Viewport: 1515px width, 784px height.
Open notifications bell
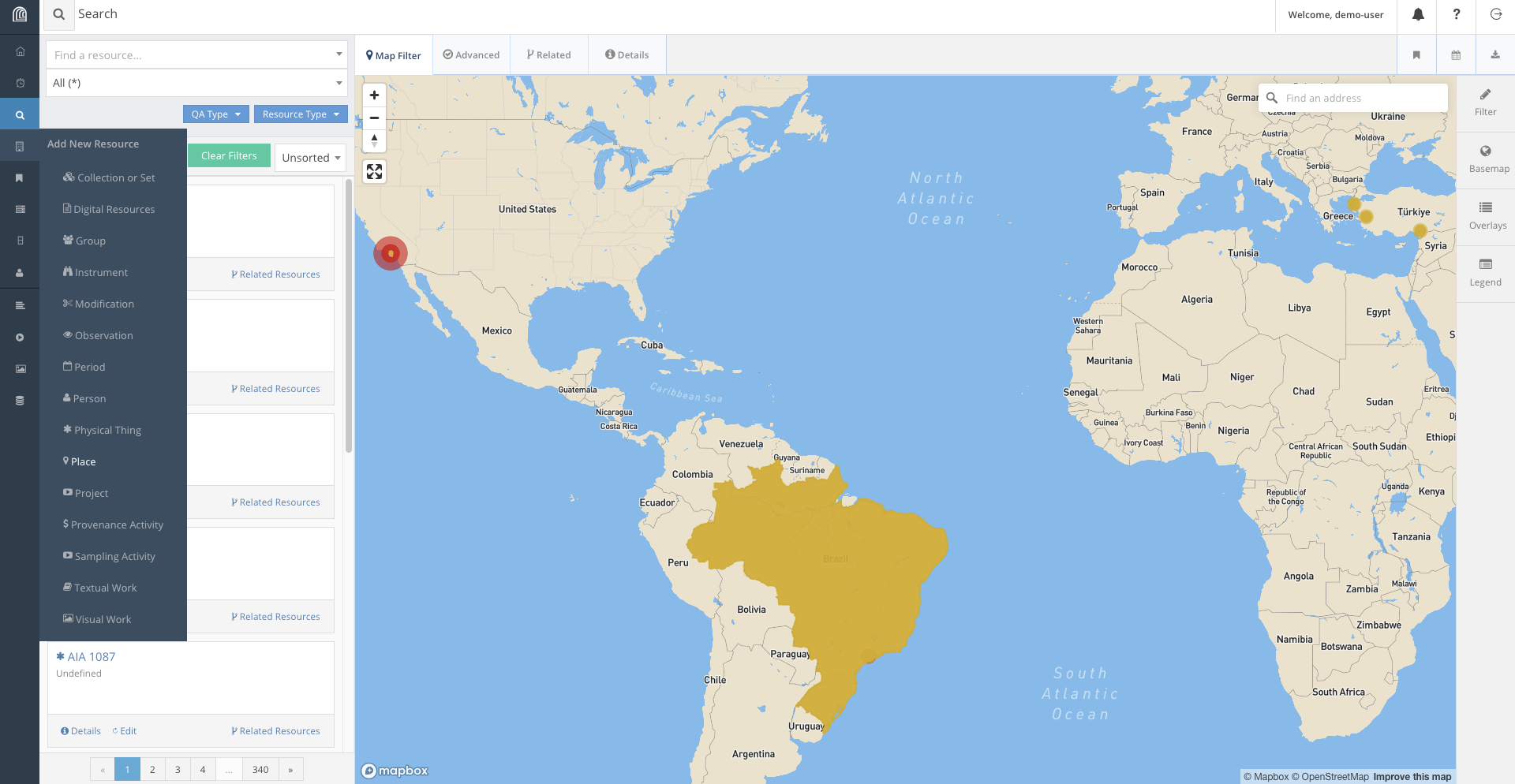pos(1417,15)
